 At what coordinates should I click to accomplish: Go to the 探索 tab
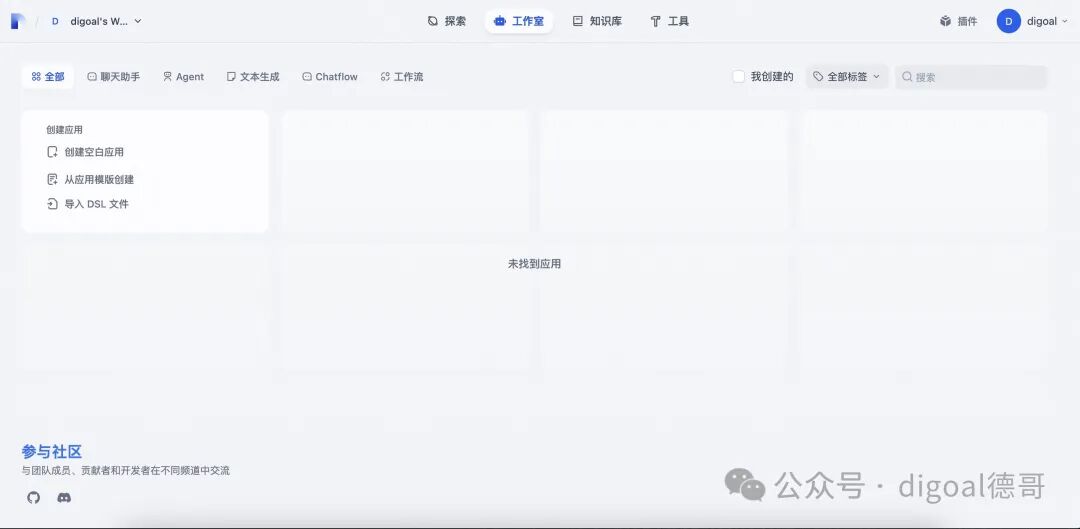pyautogui.click(x=446, y=21)
